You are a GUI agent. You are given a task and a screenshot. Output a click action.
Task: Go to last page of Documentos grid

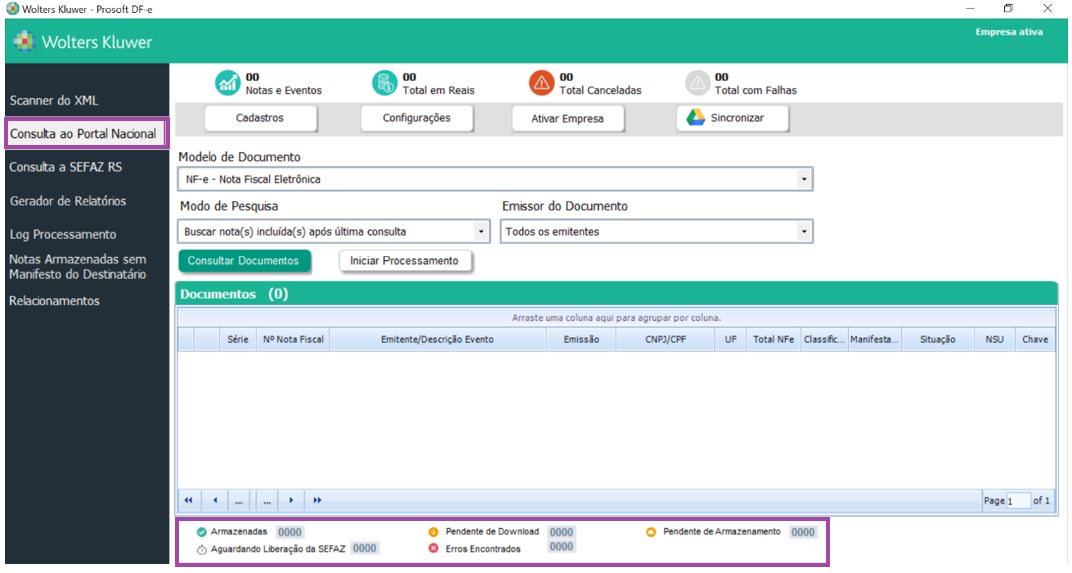click(x=317, y=501)
